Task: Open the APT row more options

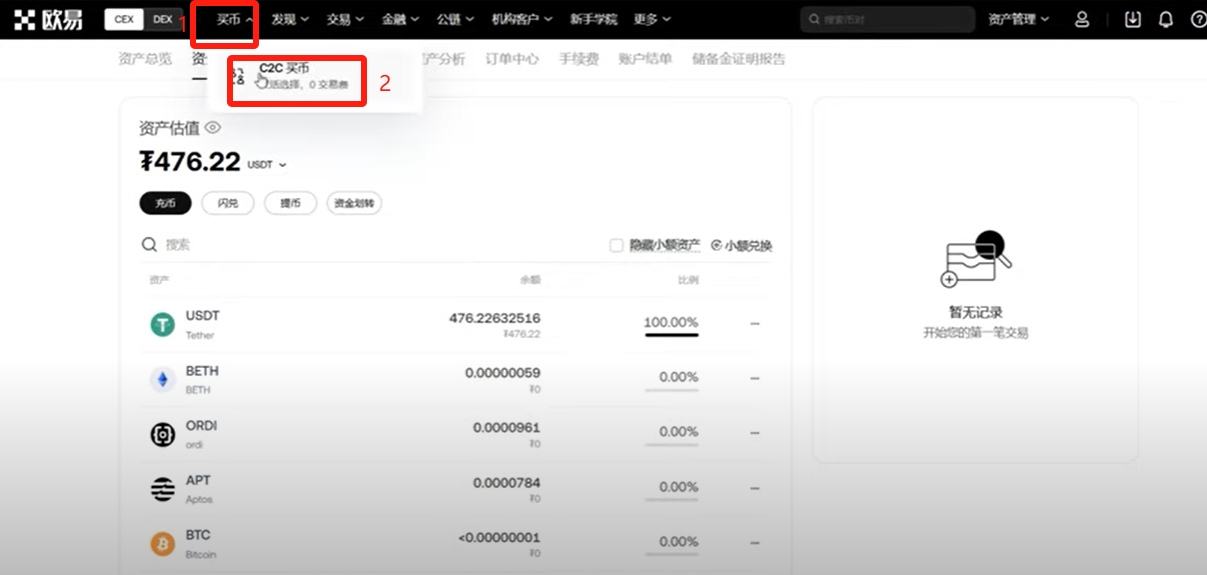Action: point(755,488)
